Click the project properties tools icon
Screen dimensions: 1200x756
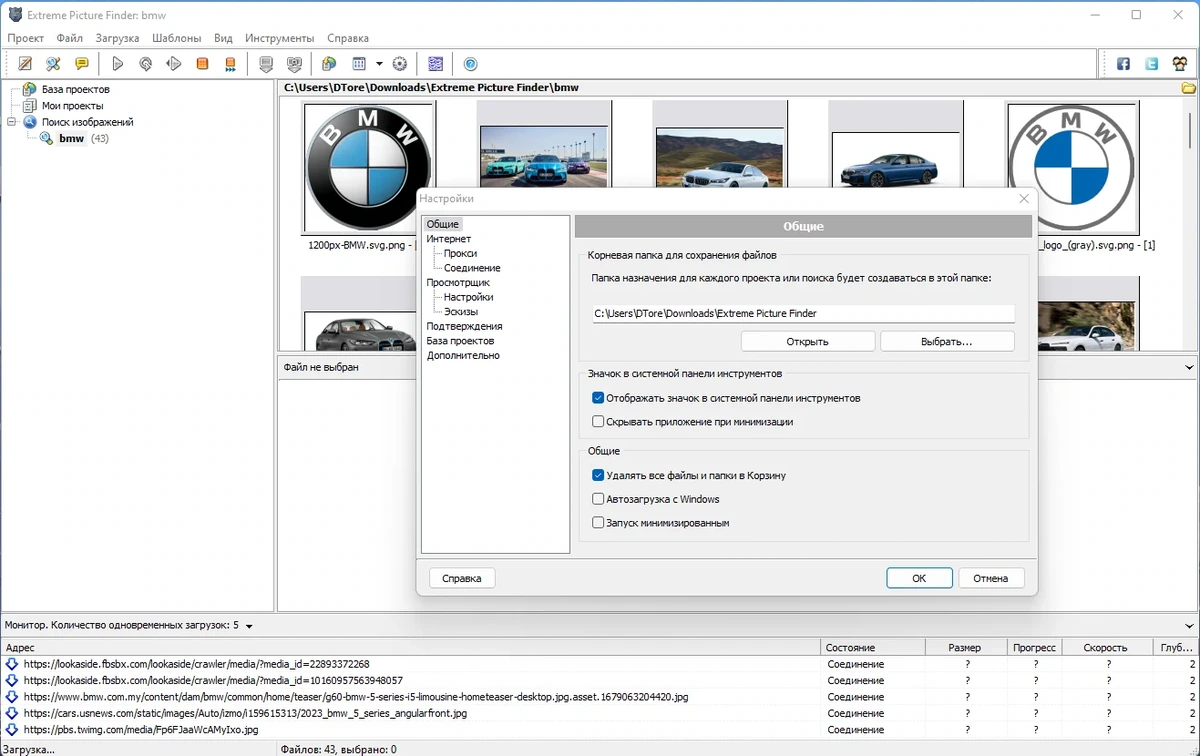[x=54, y=64]
